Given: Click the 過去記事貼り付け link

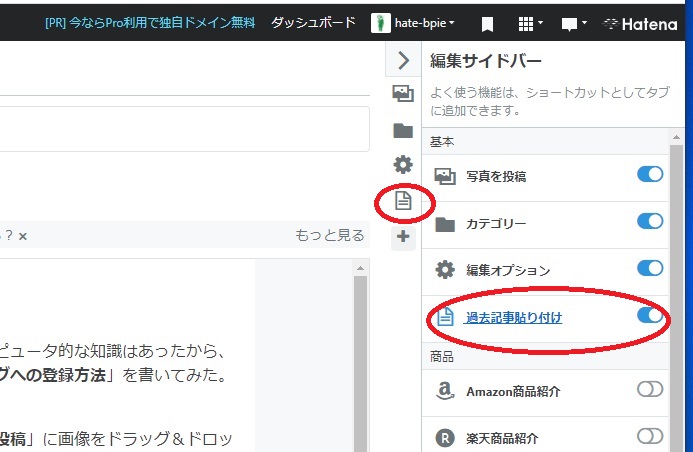Looking at the screenshot, I should point(514,318).
